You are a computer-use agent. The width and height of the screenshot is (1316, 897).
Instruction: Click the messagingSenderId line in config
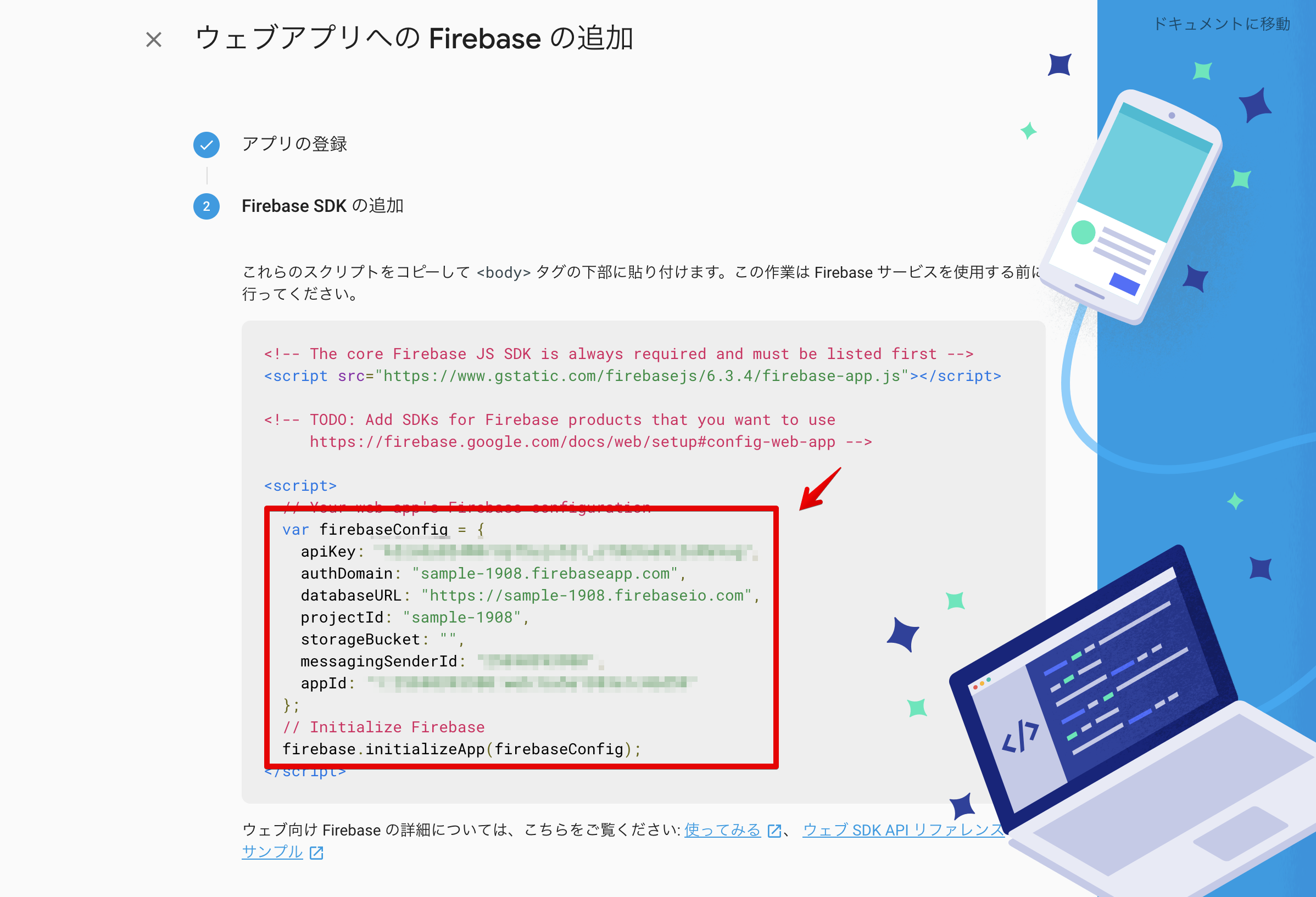tap(453, 661)
